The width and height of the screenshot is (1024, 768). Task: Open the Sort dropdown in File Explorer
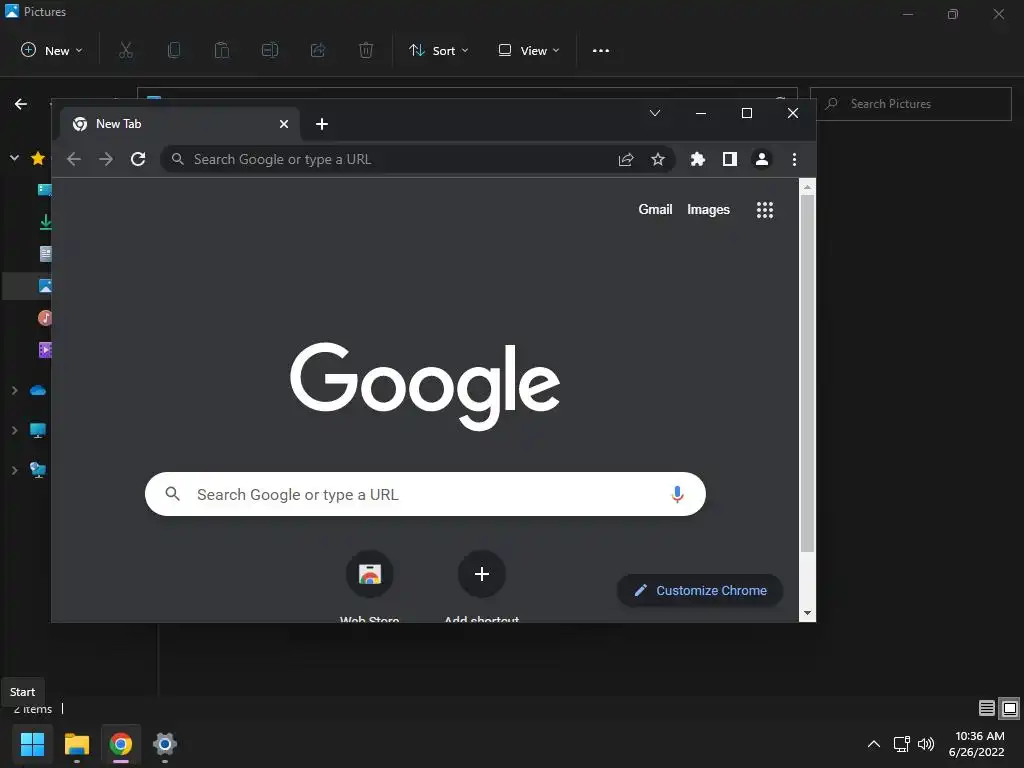coord(438,50)
